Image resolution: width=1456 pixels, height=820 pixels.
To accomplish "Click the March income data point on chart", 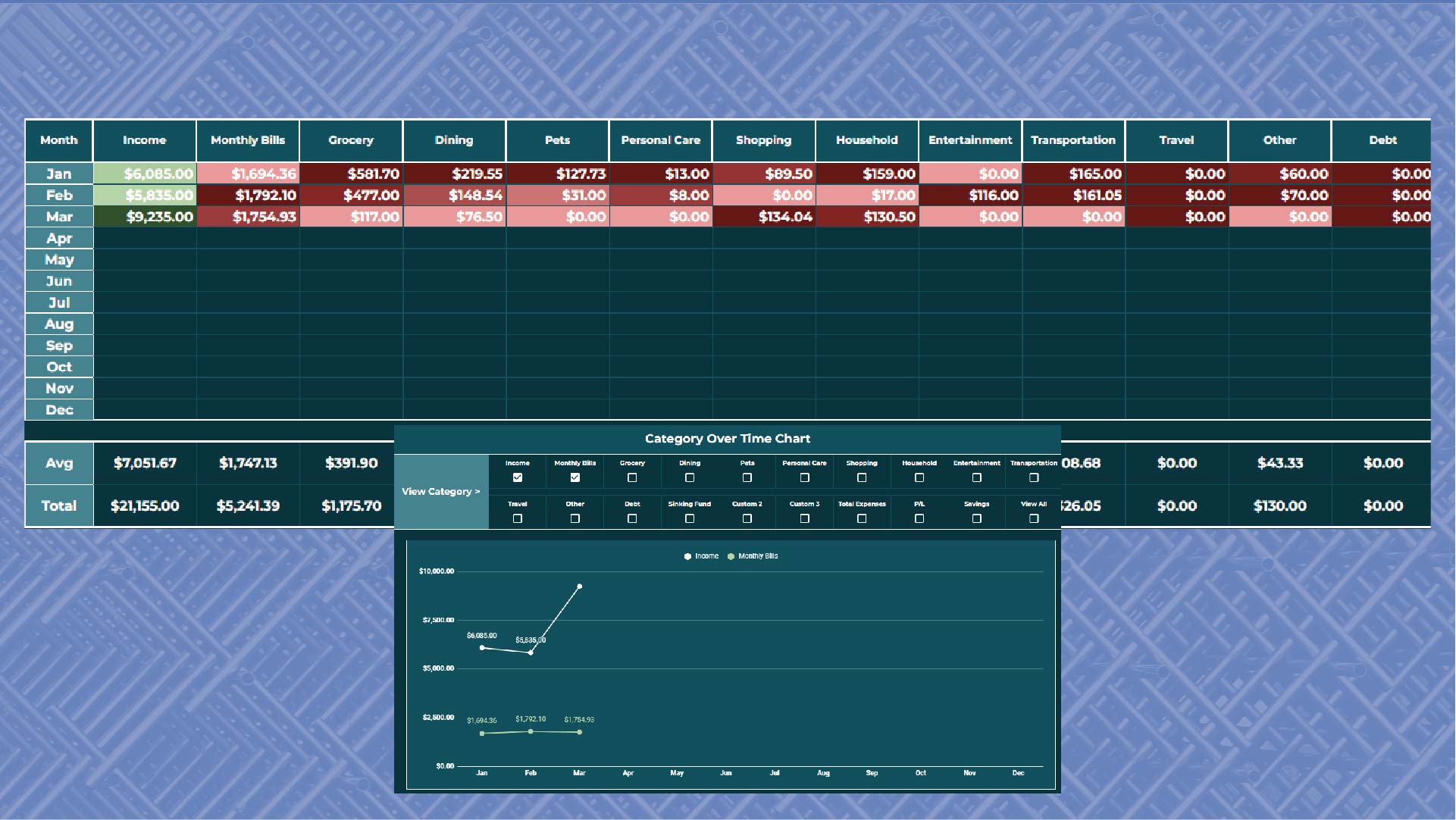I will tap(579, 586).
